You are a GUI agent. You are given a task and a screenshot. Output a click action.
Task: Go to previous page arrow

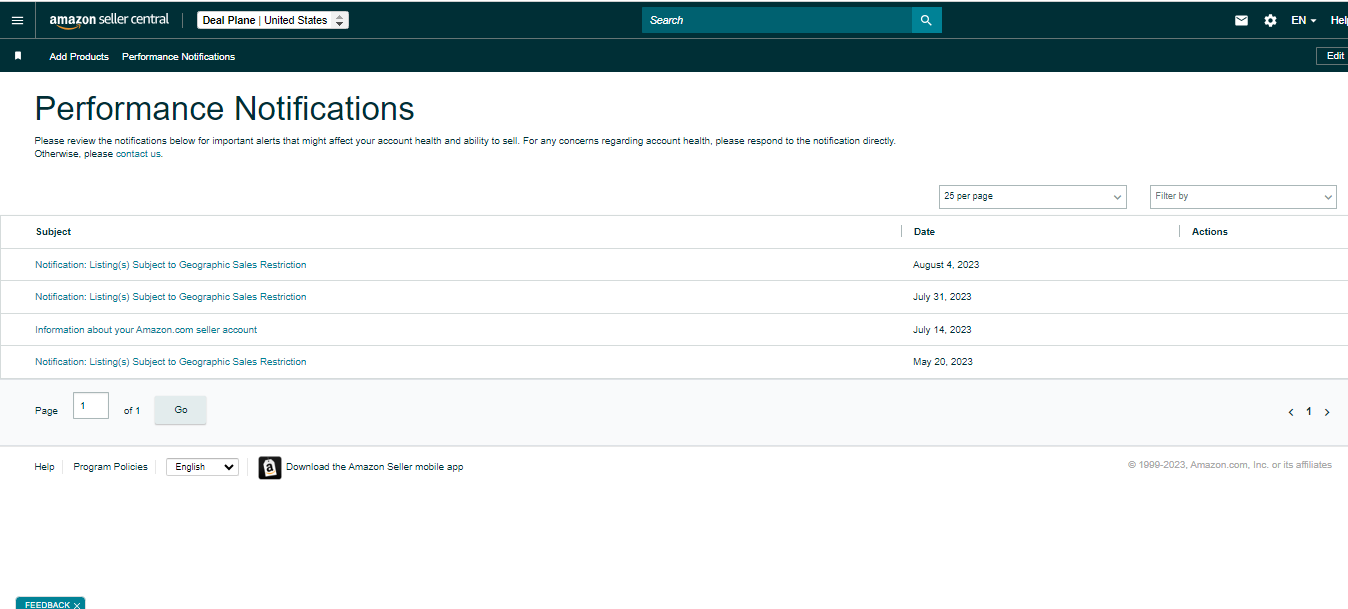tap(1291, 412)
